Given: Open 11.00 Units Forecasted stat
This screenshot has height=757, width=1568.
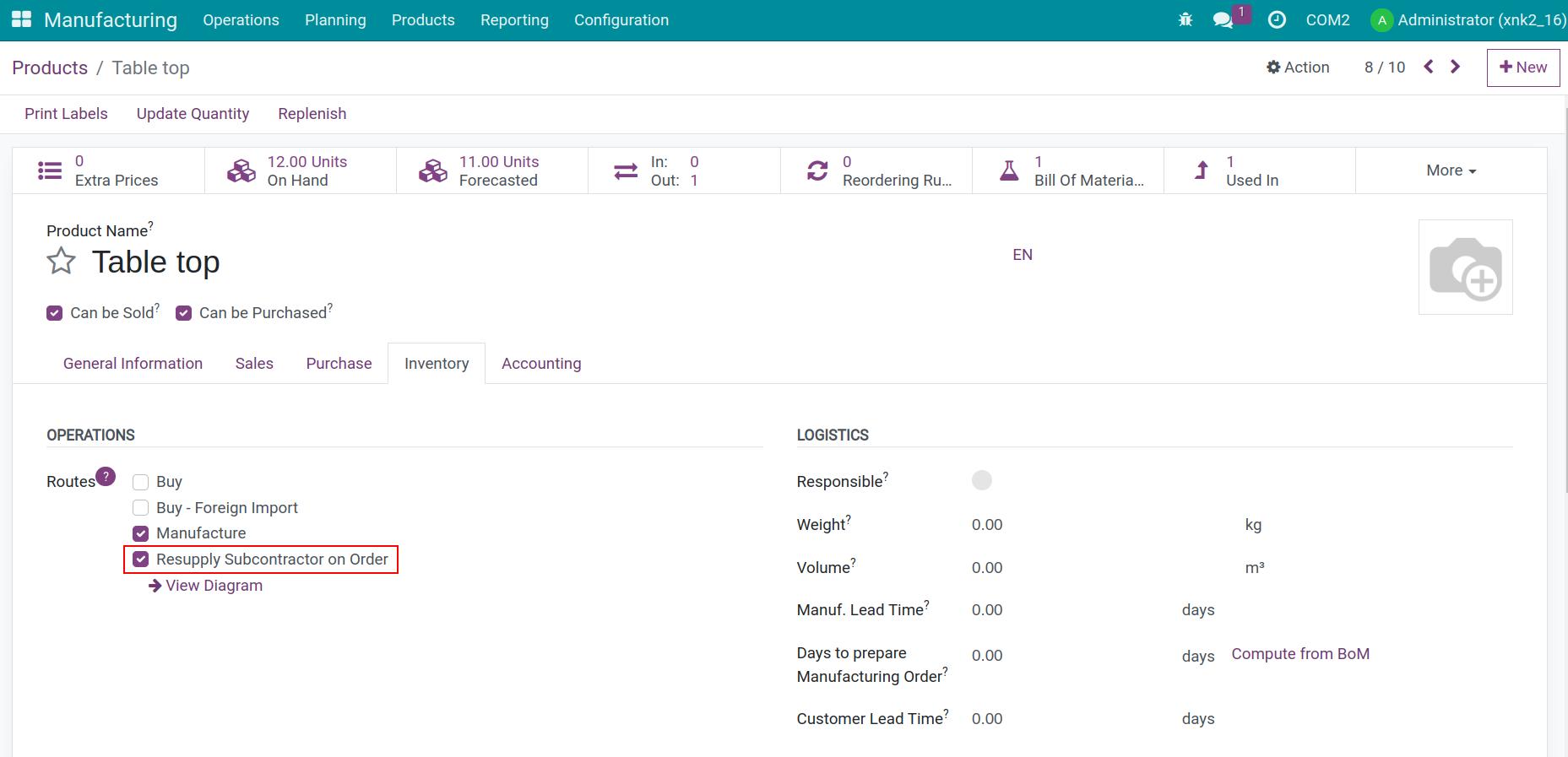Looking at the screenshot, I should 492,170.
